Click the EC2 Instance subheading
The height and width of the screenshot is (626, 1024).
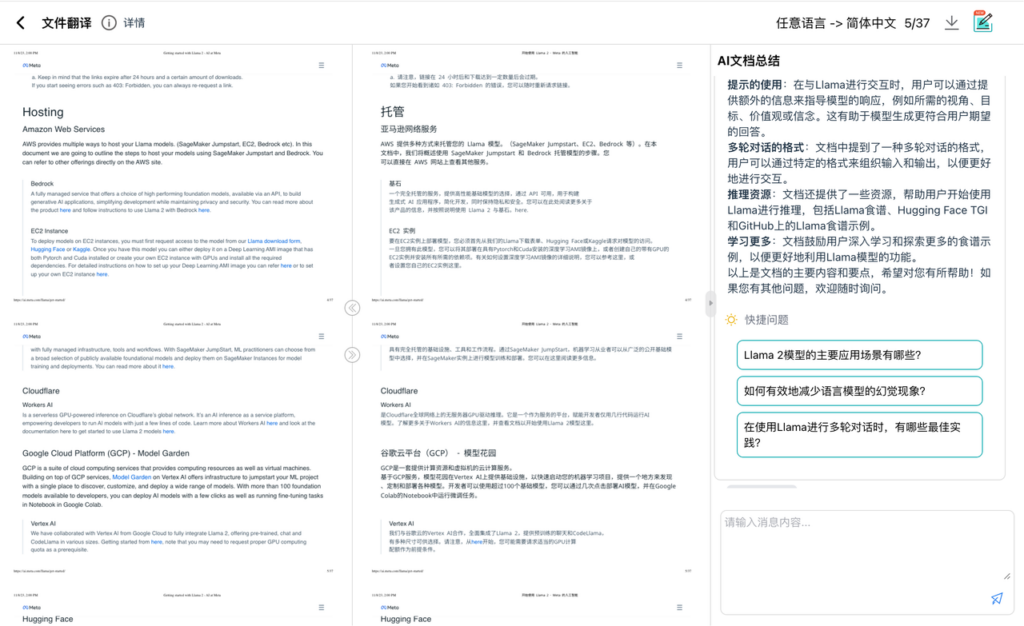(x=49, y=231)
